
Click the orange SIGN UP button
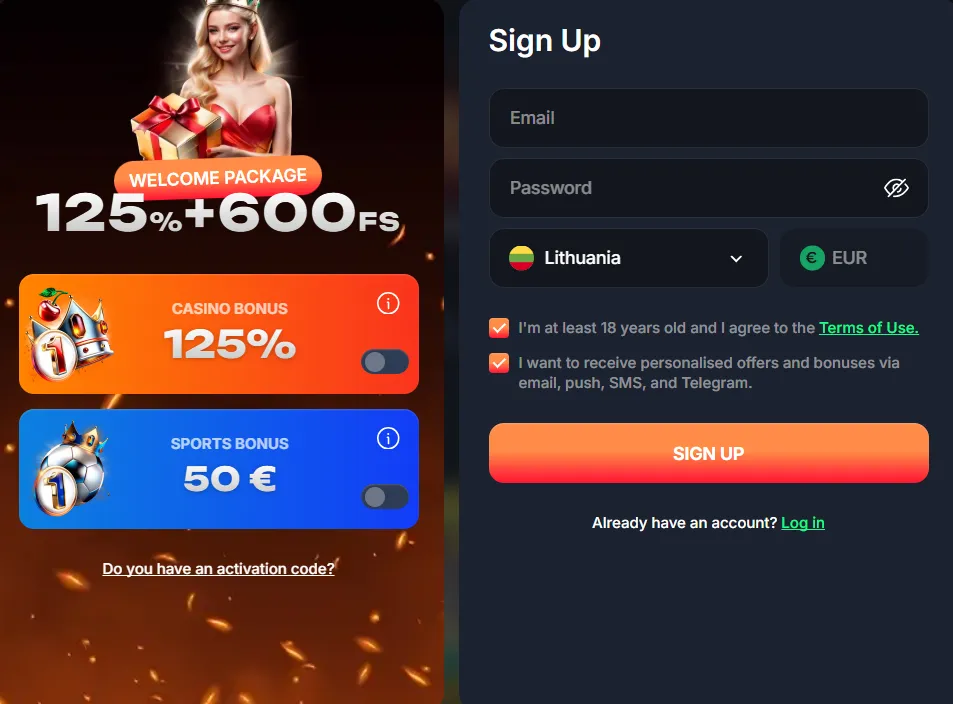click(709, 453)
